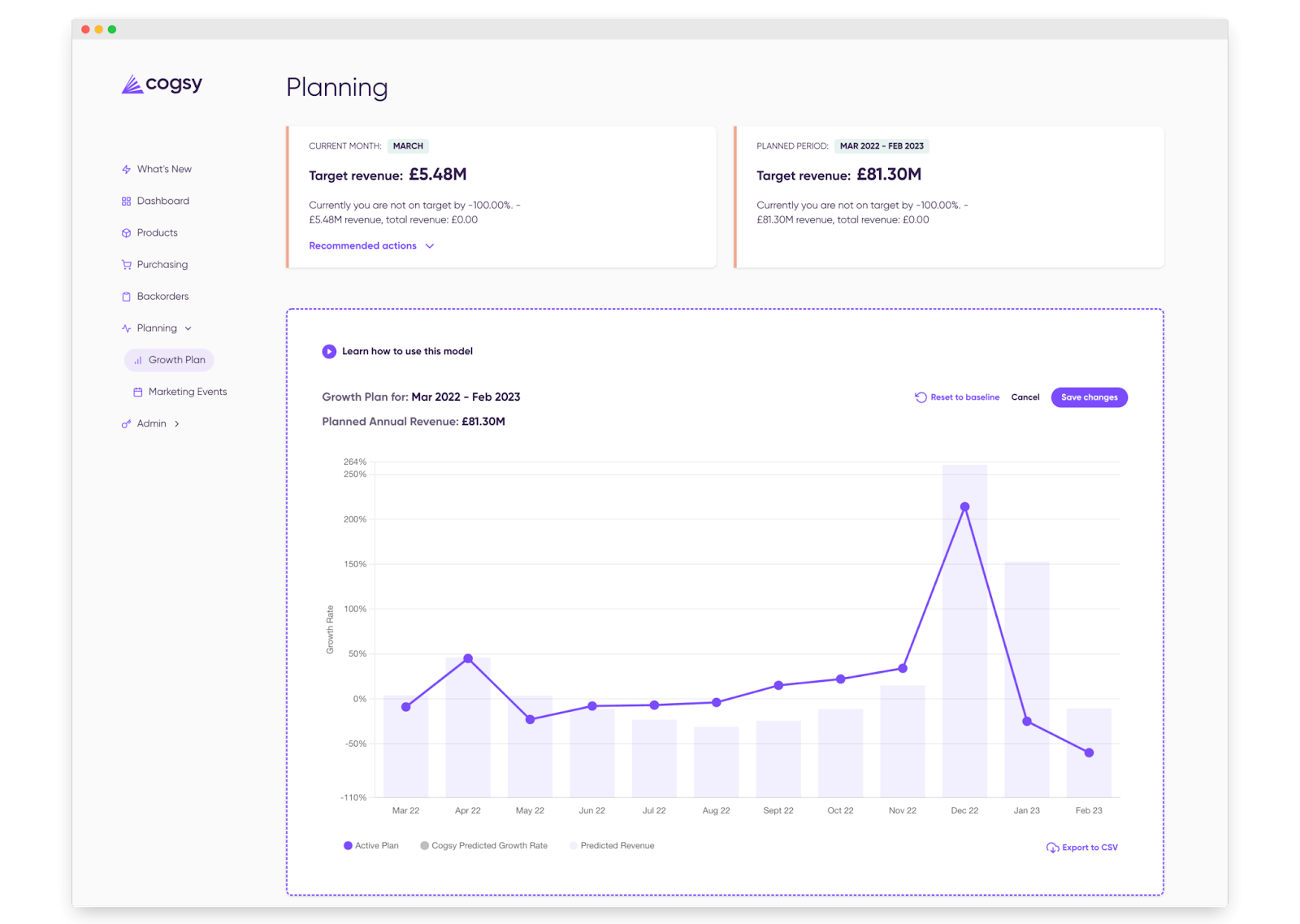
Task: Collapse the Planning sidebar section
Action: [x=188, y=328]
